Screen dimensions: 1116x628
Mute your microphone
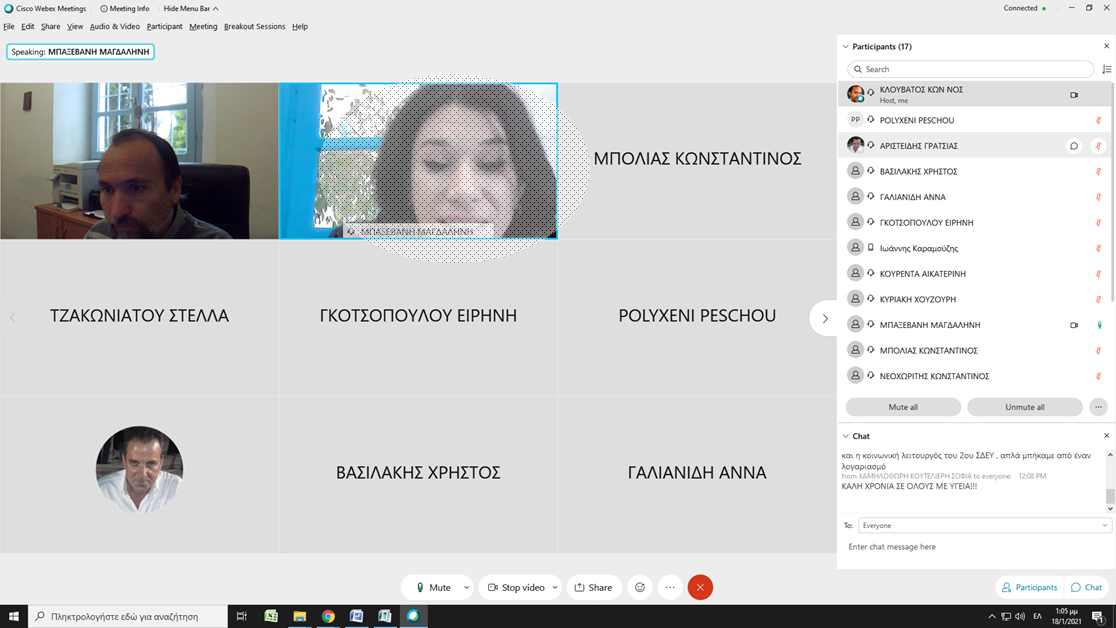click(433, 587)
